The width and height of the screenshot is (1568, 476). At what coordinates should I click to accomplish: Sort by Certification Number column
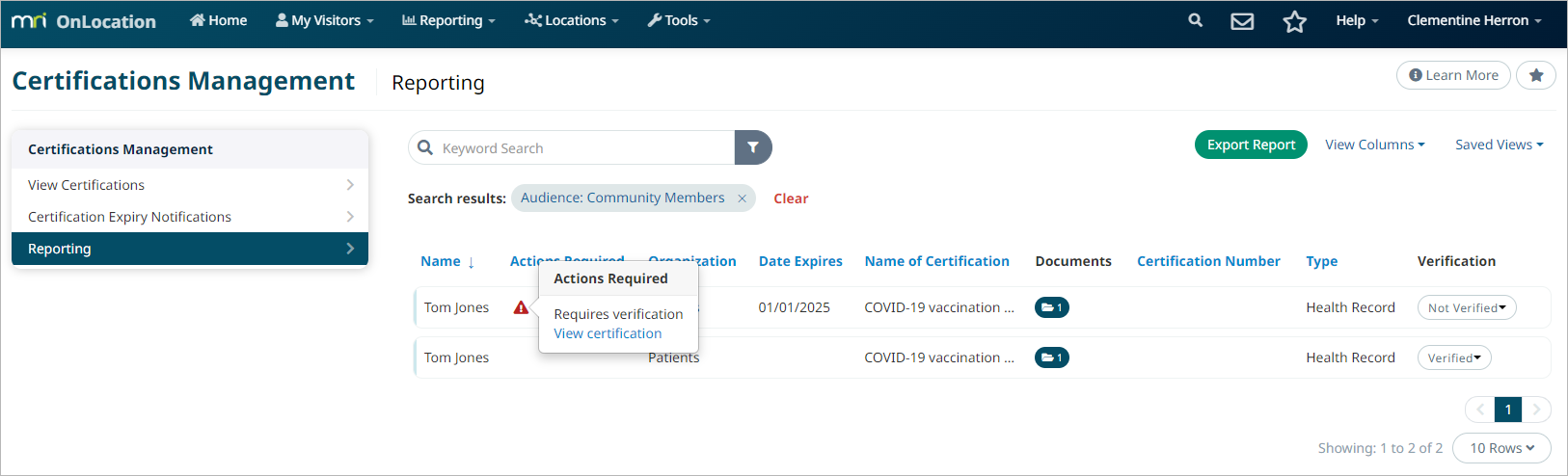click(1208, 261)
